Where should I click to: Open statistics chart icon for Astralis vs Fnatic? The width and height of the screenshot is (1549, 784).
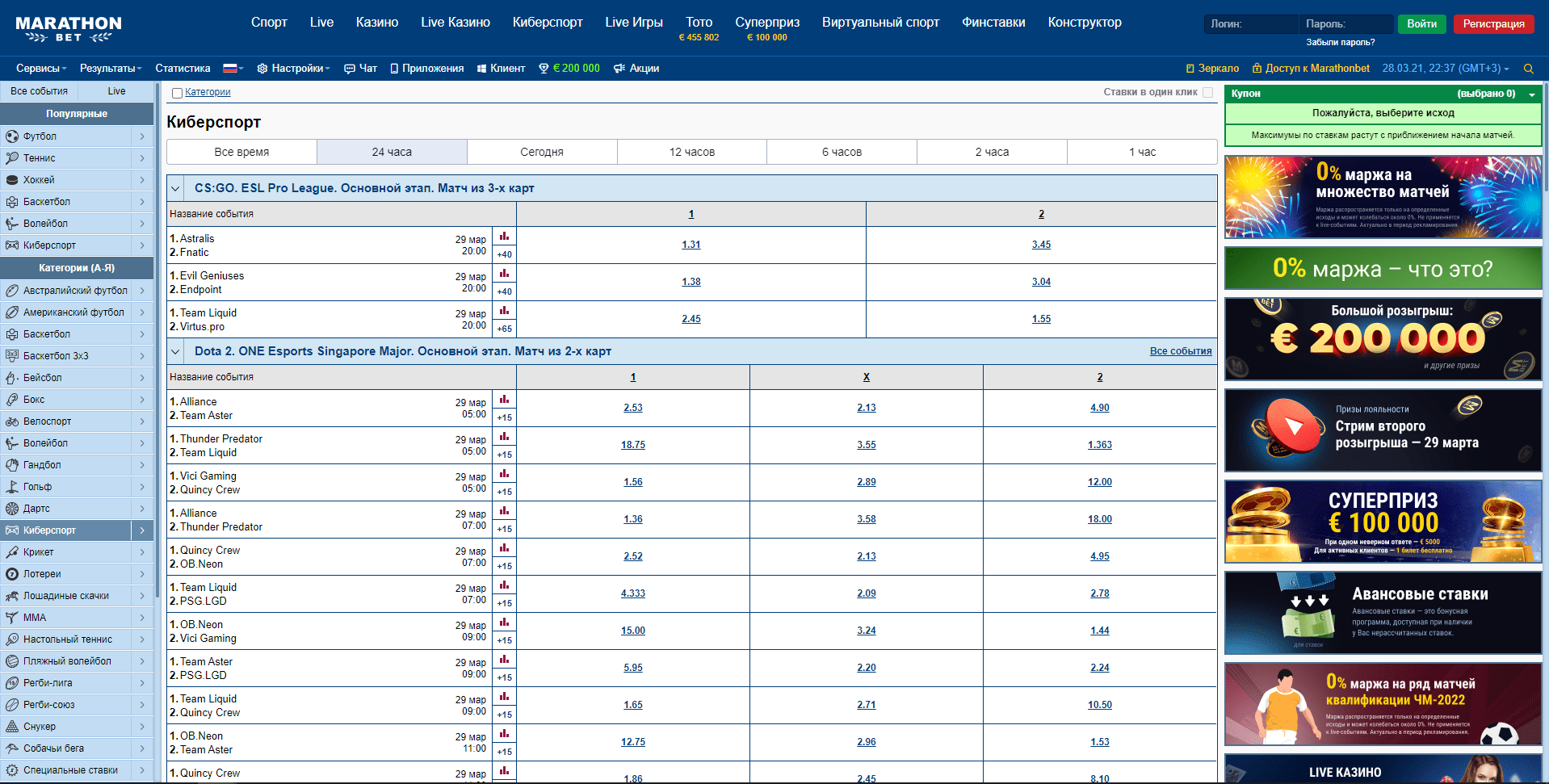pyautogui.click(x=504, y=237)
